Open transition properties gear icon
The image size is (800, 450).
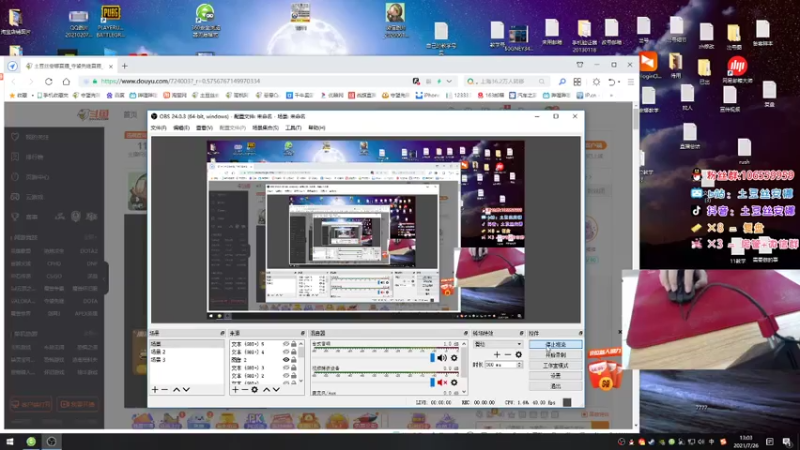tap(518, 355)
